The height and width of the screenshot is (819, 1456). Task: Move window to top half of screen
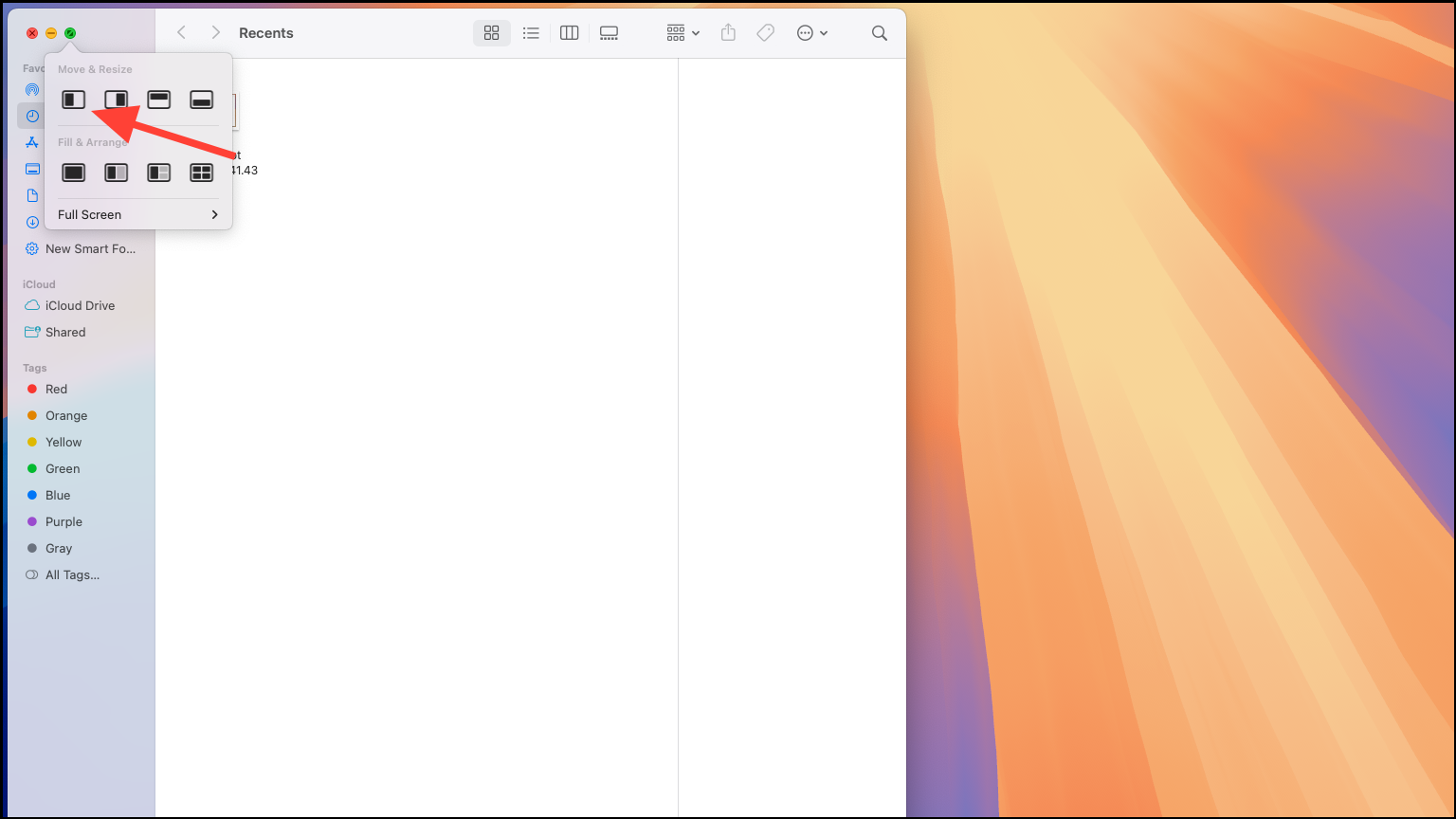tap(159, 100)
